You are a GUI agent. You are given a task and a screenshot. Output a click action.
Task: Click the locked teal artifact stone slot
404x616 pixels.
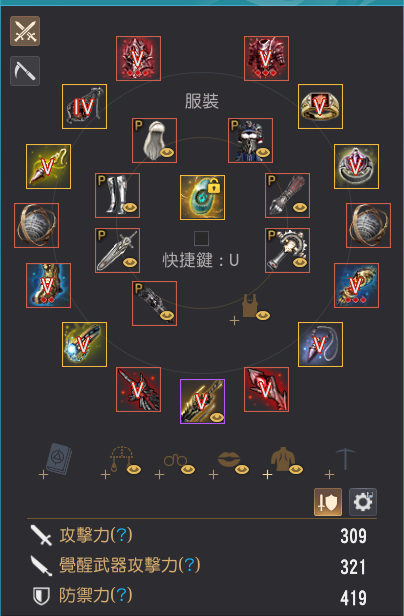click(x=202, y=198)
